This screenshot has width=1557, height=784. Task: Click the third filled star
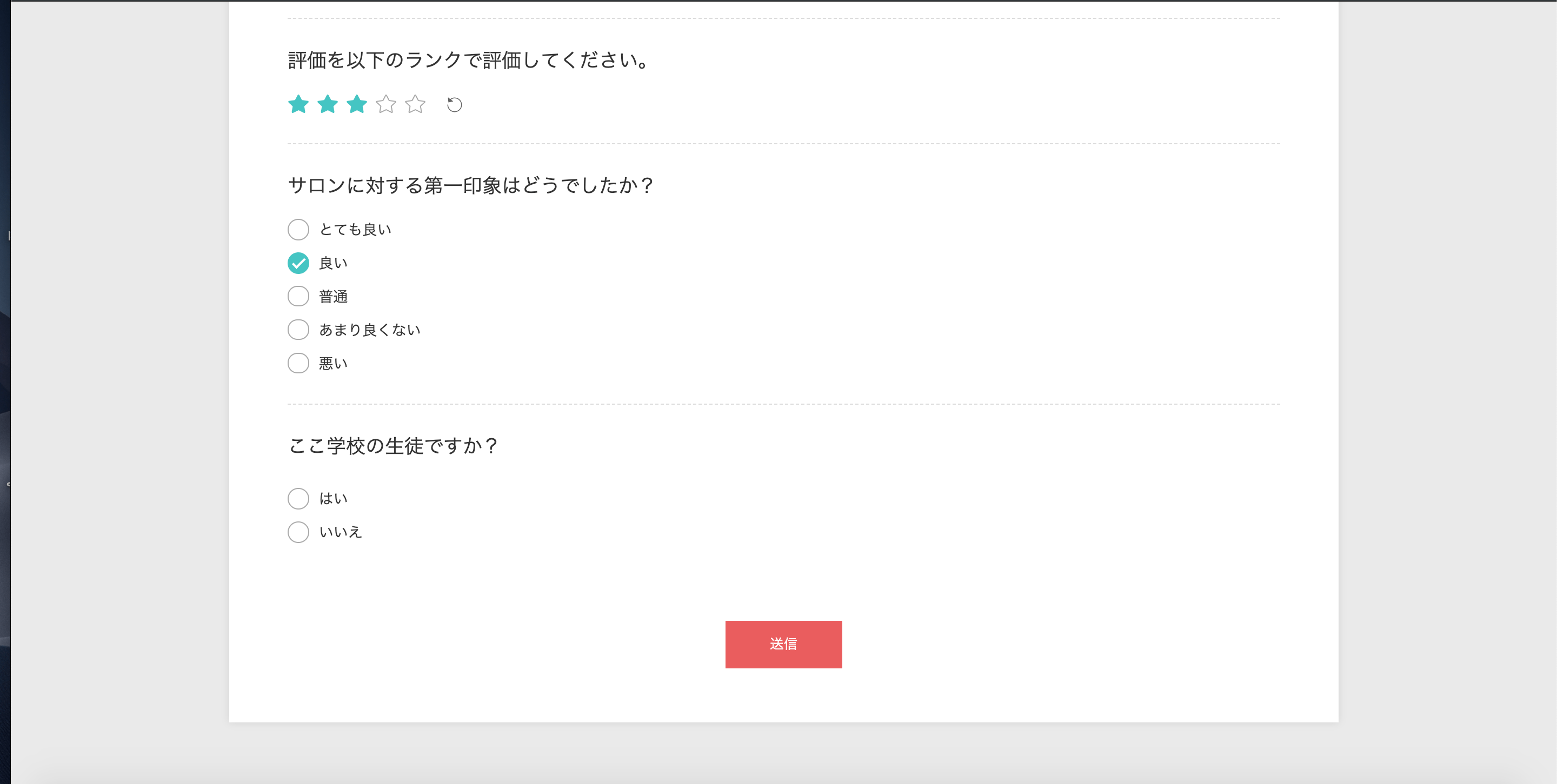tap(357, 104)
